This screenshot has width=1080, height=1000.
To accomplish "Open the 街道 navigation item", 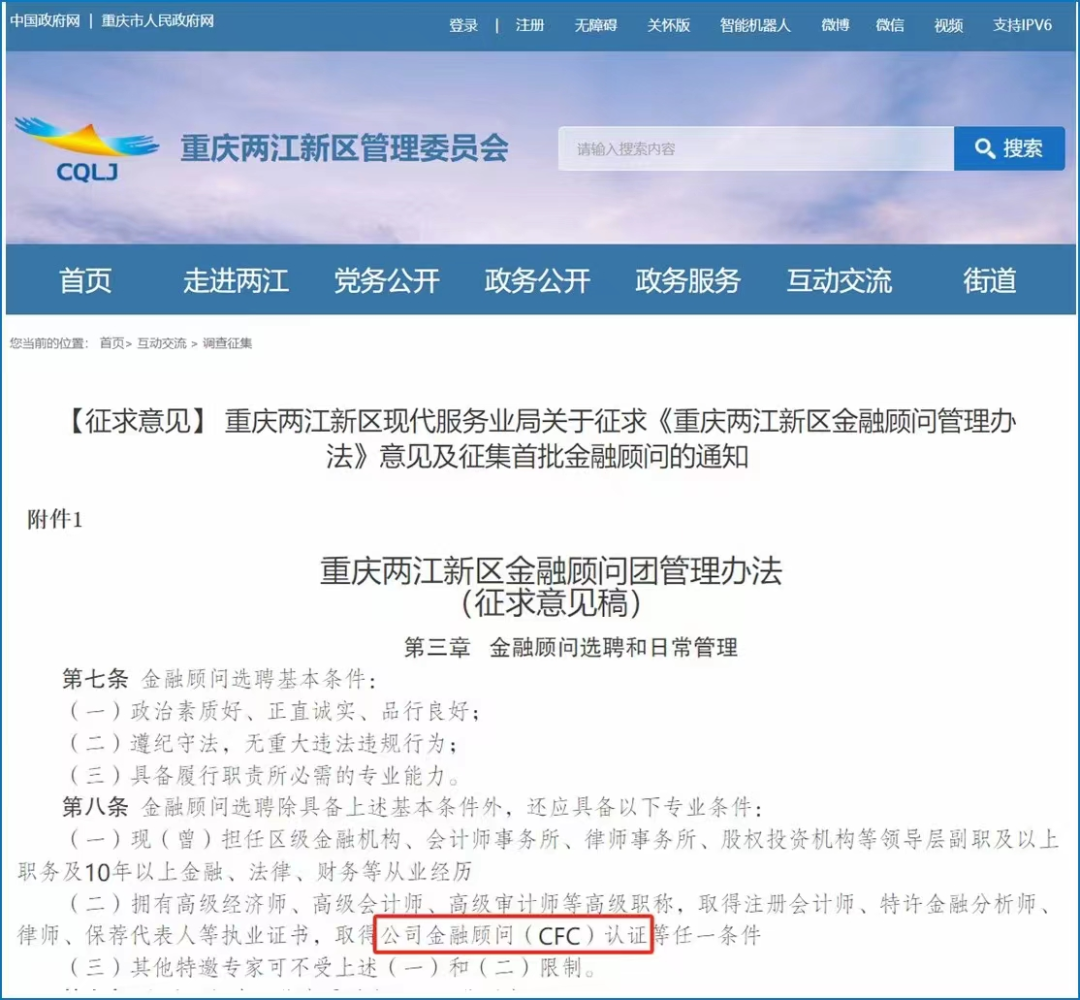I will tap(989, 281).
